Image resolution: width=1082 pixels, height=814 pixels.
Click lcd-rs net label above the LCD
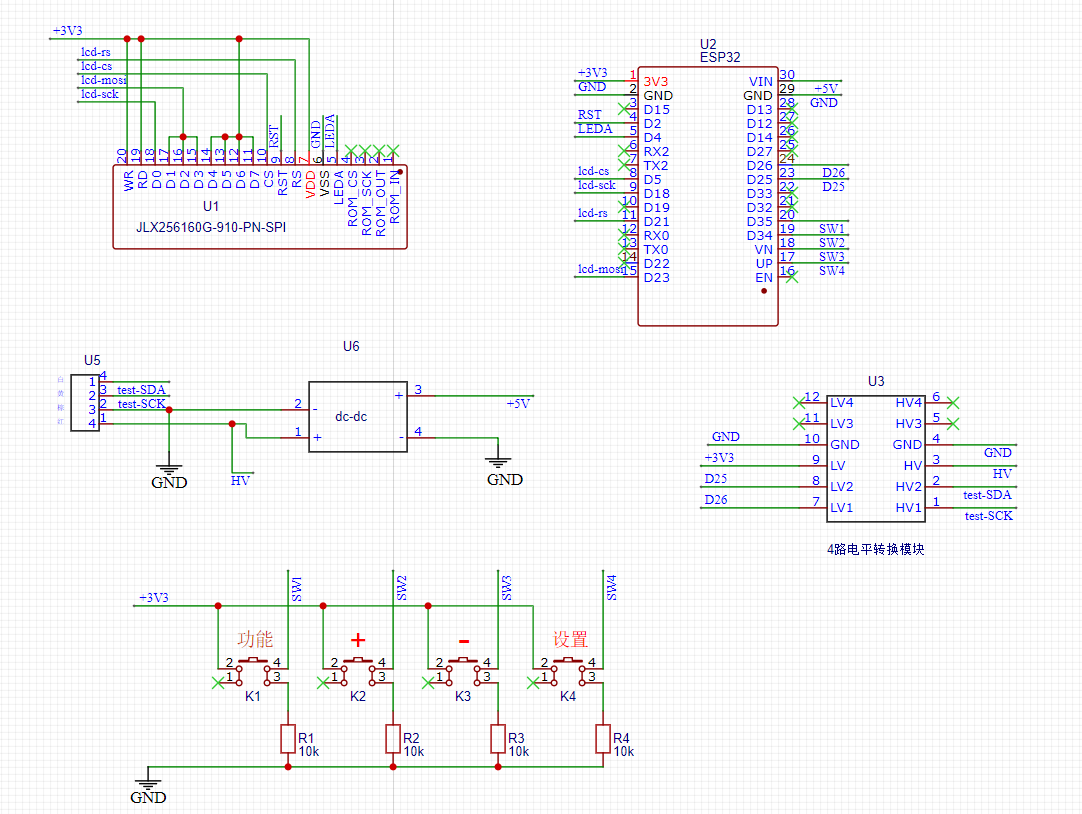pos(96,52)
